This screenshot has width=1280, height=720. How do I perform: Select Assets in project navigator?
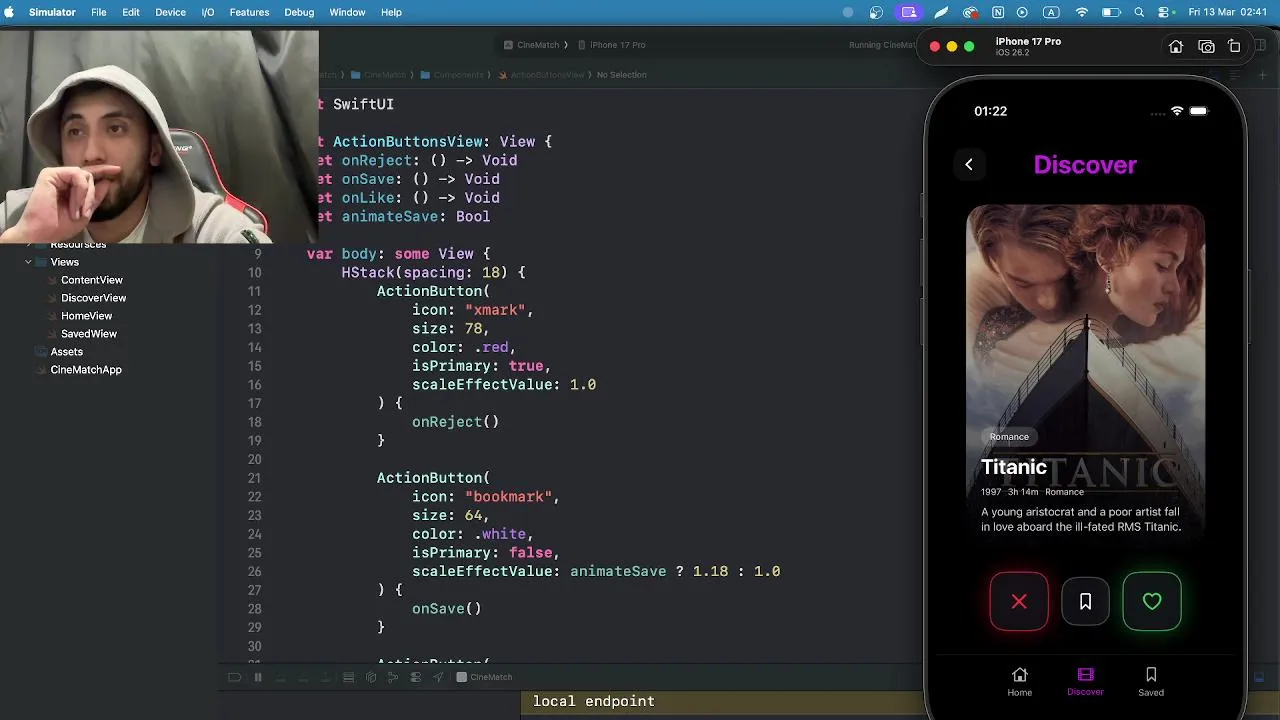pos(66,352)
